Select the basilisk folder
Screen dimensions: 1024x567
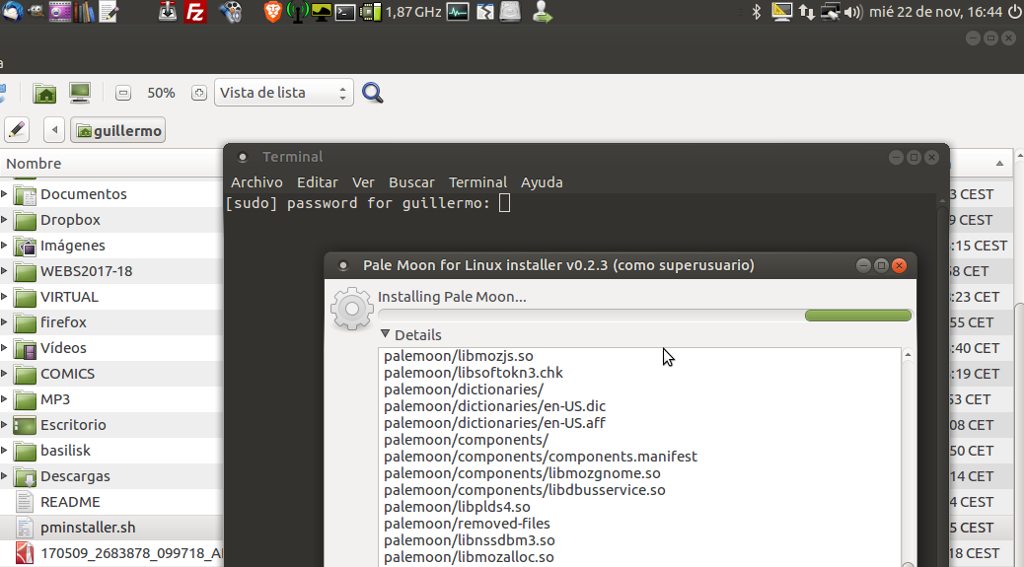111,451
